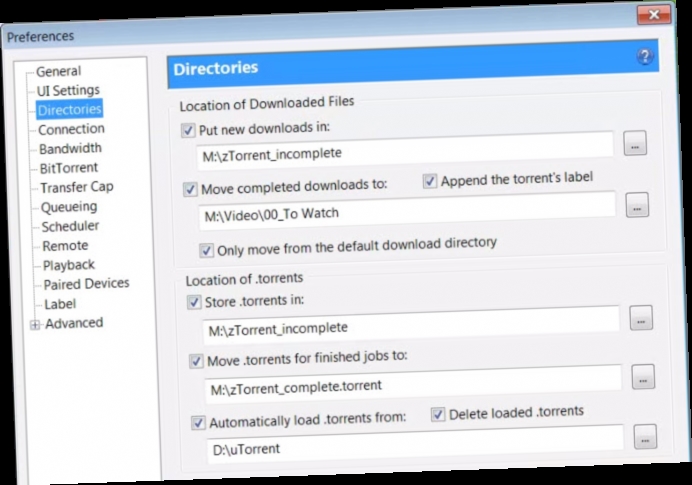The image size is (692, 485).
Task: Browse folder for auto-load .torrents
Action: coord(645,437)
